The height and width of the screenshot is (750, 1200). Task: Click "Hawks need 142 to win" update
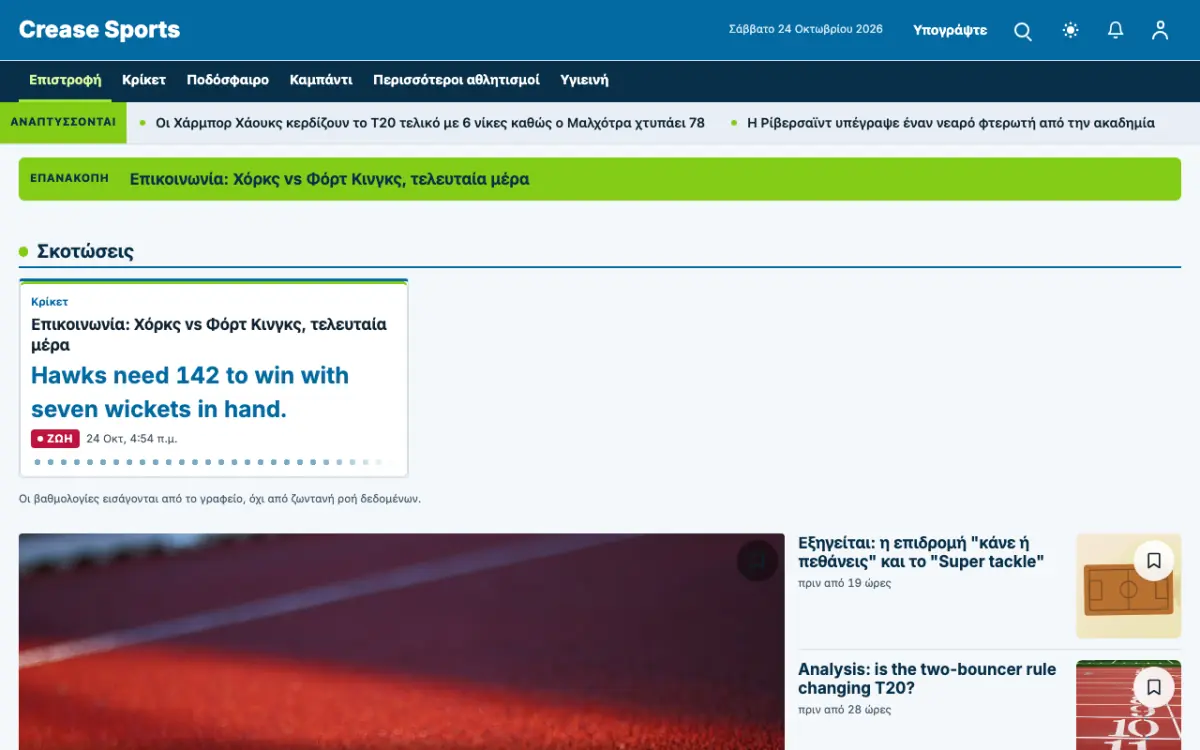190,392
